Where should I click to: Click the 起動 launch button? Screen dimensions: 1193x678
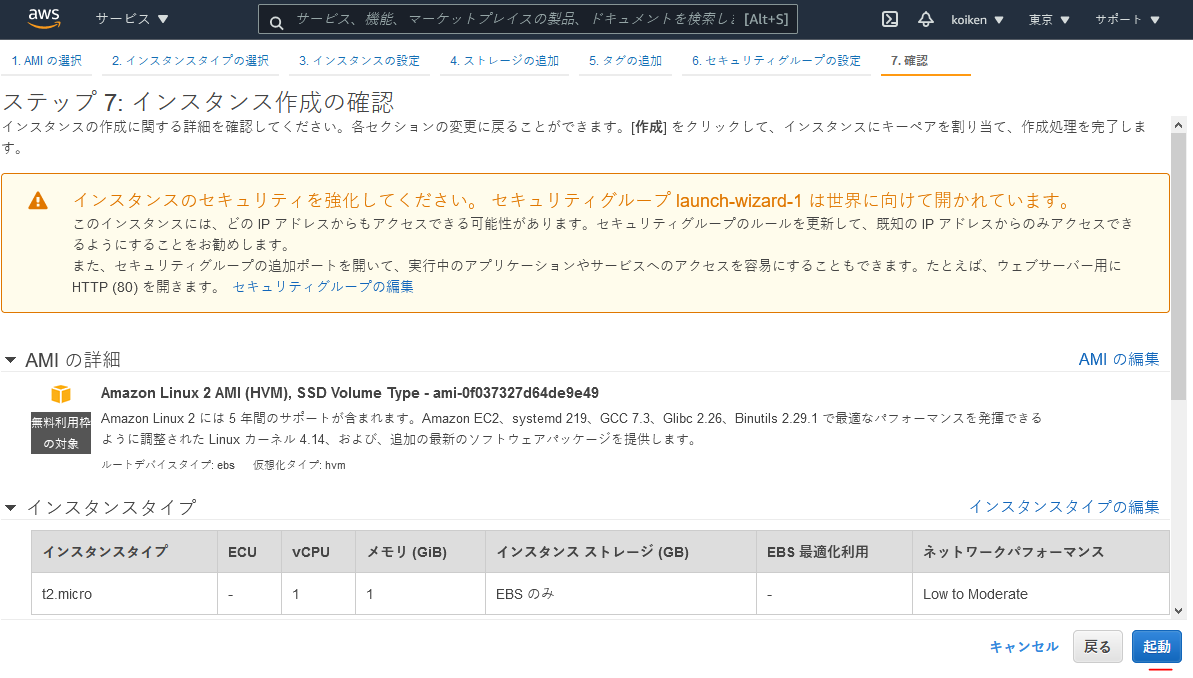1156,646
